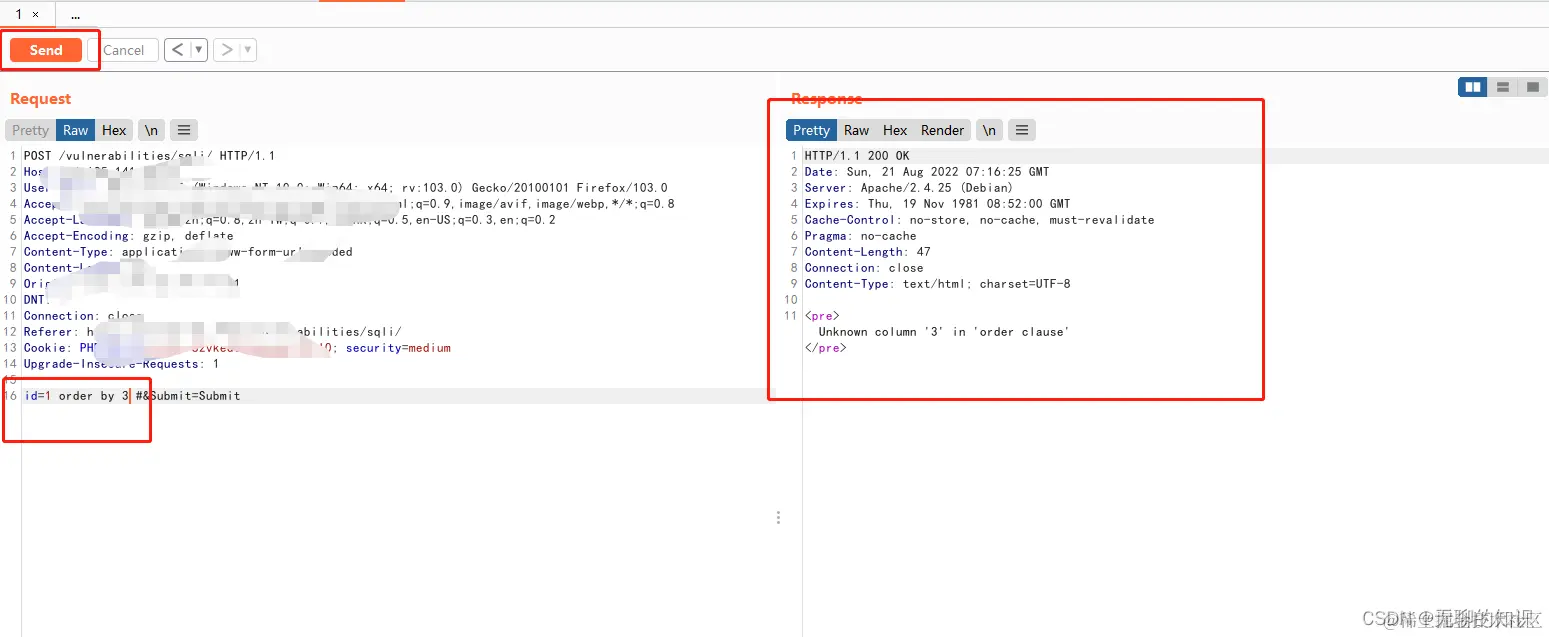Switch Response view to Pretty
Viewport: 1549px width, 637px height.
pyautogui.click(x=811, y=130)
